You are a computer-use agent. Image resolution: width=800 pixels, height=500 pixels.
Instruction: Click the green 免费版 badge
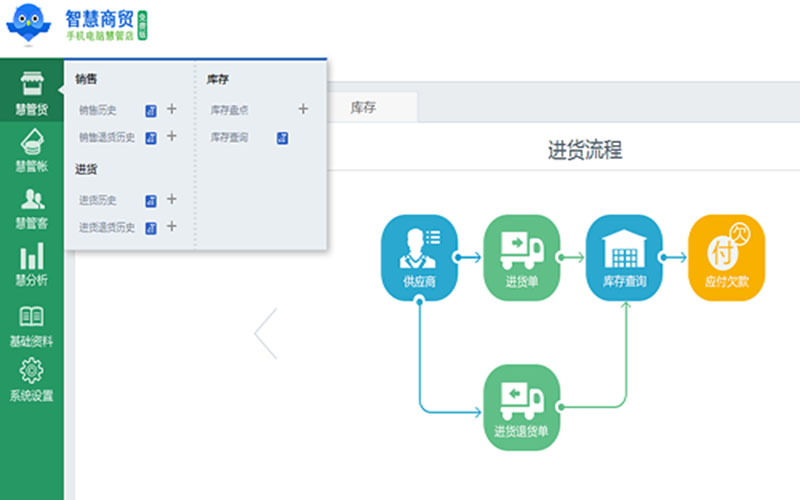(x=142, y=26)
